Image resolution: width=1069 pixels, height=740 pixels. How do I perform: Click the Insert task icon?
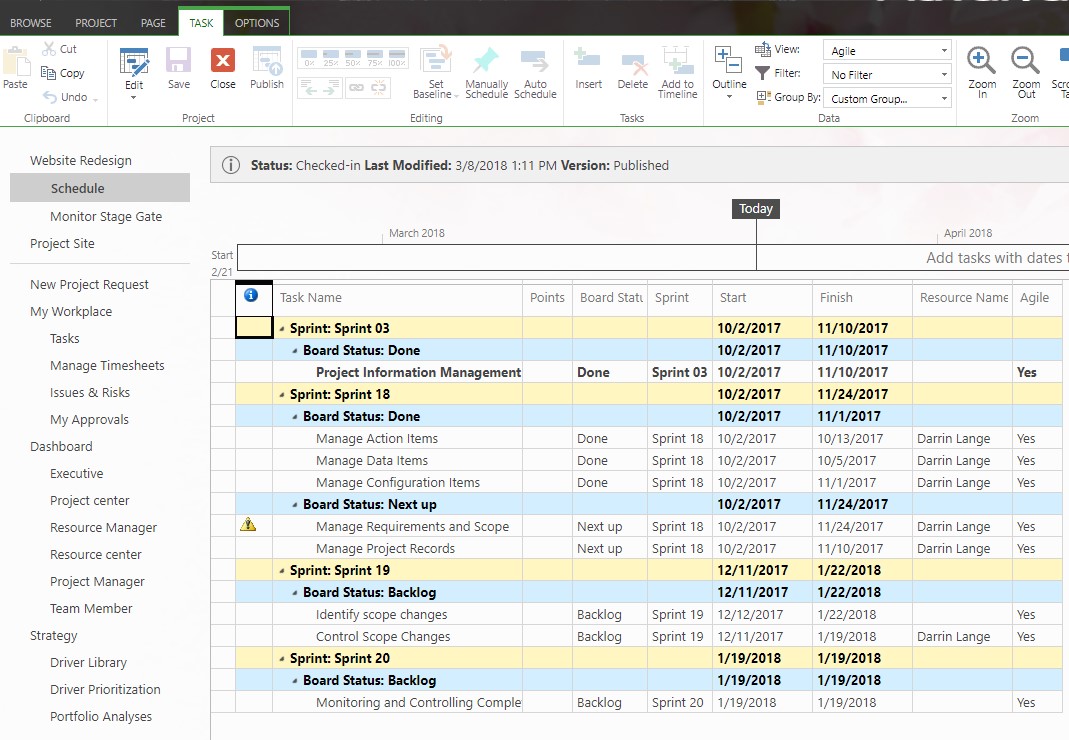click(x=587, y=59)
